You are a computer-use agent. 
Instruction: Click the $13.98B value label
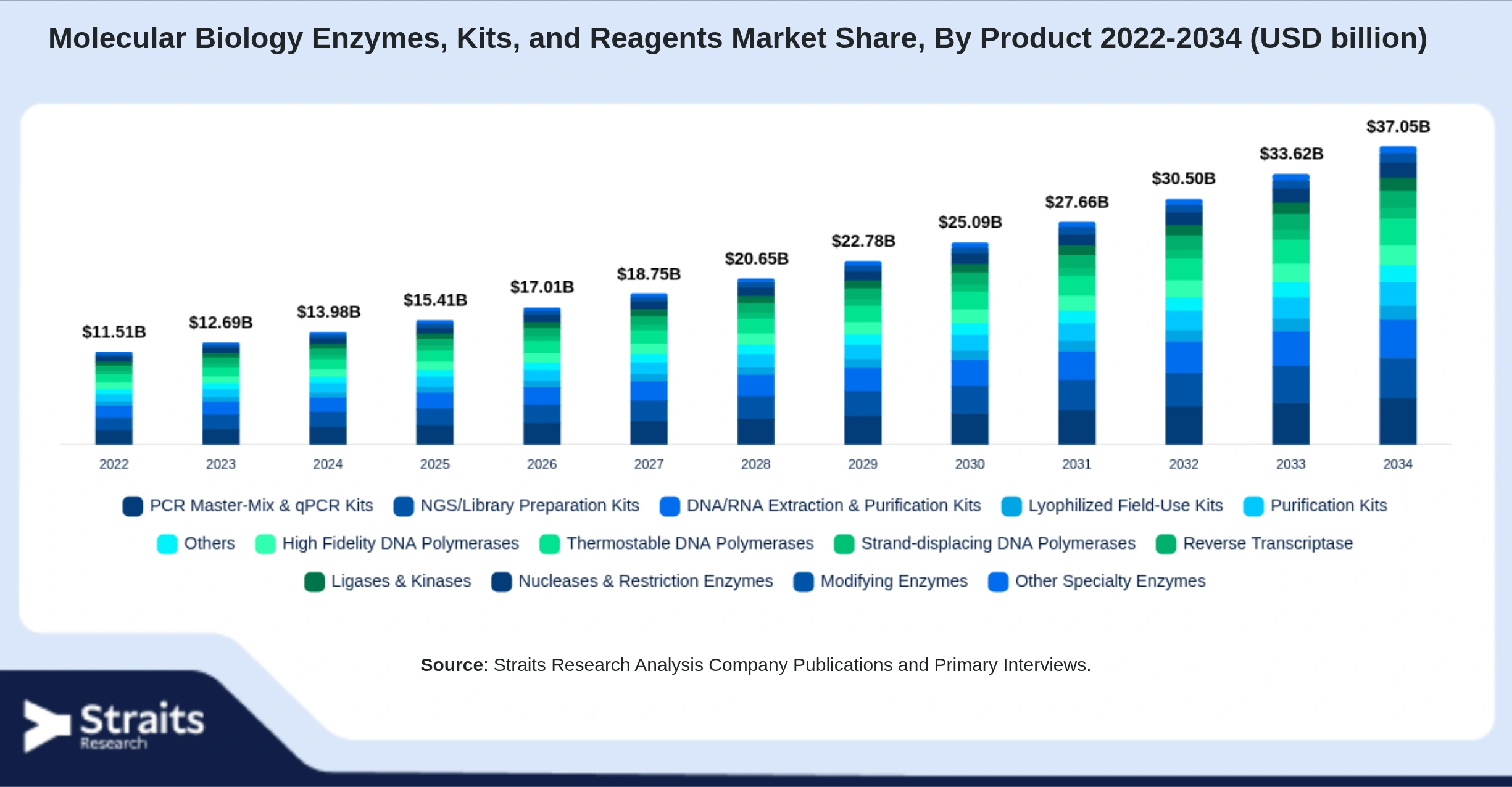click(328, 311)
